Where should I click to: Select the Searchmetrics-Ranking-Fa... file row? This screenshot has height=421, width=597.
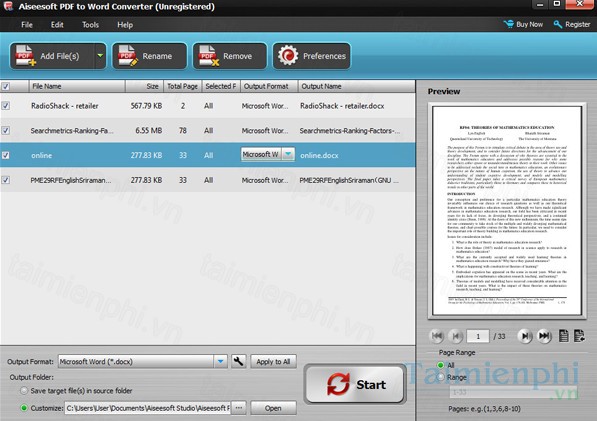pyautogui.click(x=208, y=131)
